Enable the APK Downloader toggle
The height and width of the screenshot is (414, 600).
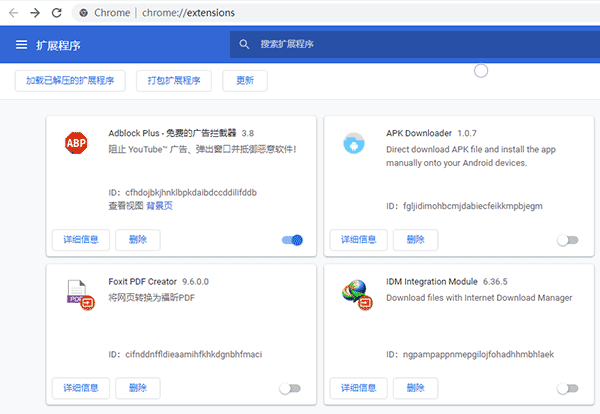pos(568,240)
